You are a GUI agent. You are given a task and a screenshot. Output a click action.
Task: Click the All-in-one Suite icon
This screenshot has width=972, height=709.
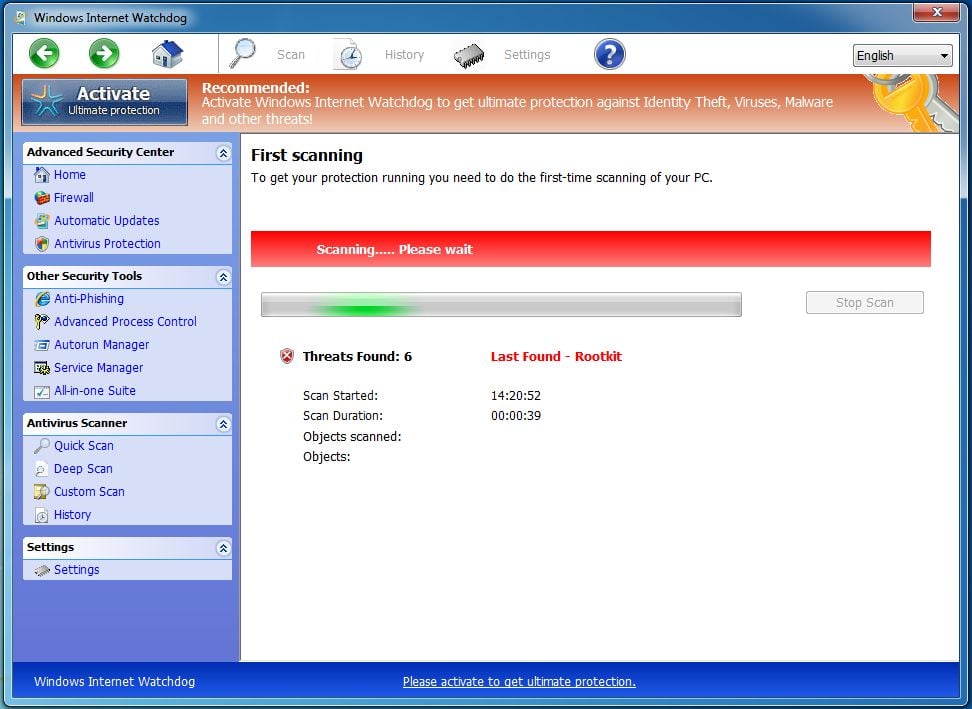click(x=42, y=391)
